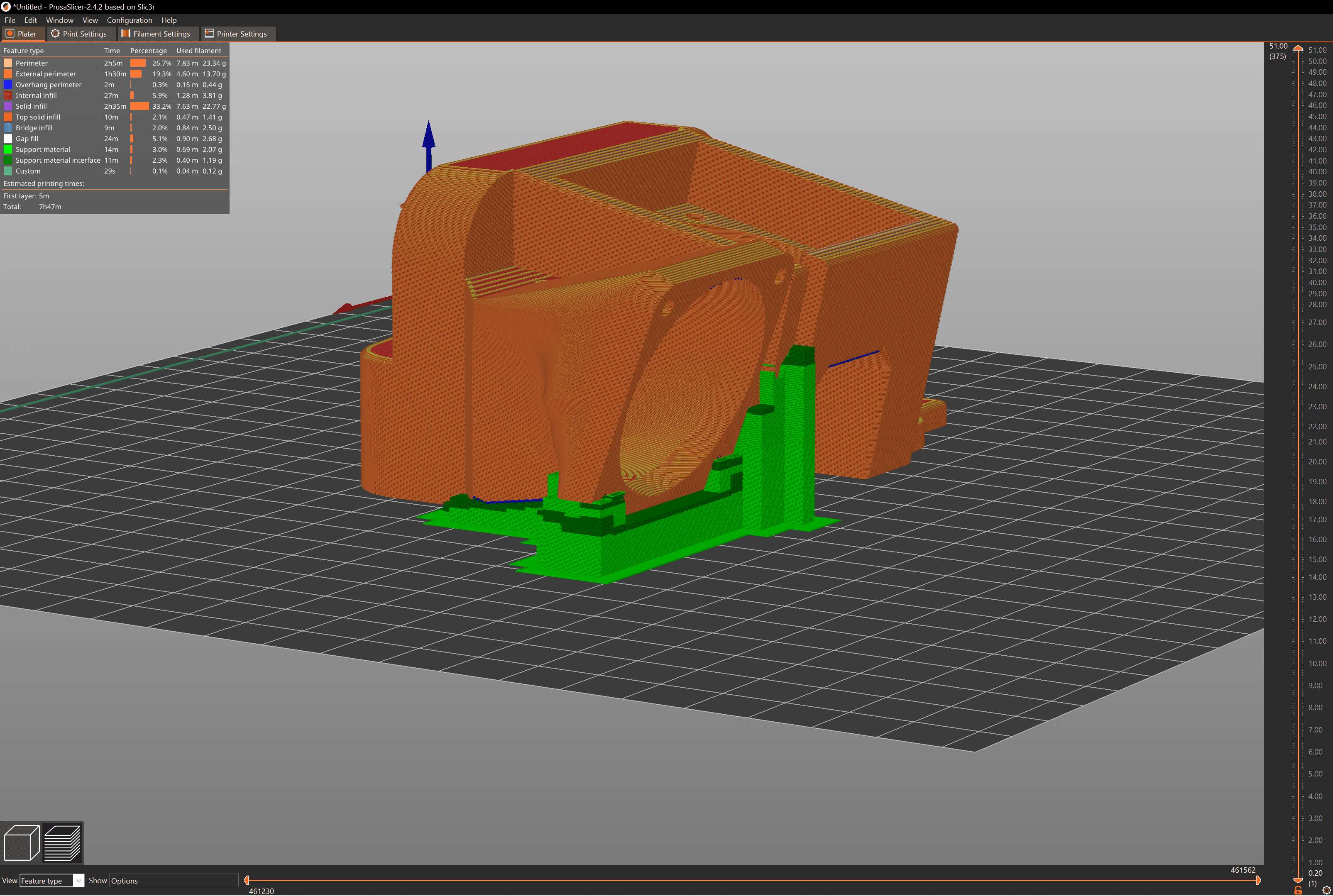
Task: Click the "Feature type" legend header
Action: [23, 51]
